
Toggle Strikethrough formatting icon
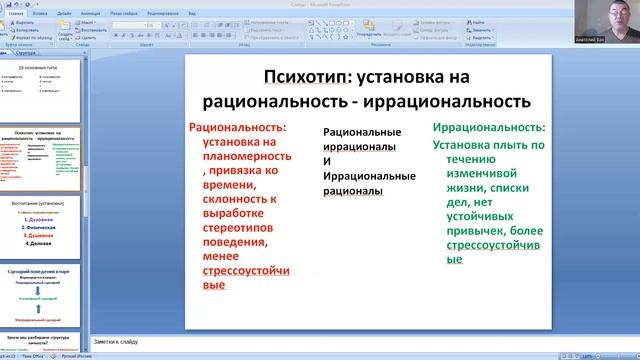(140, 36)
